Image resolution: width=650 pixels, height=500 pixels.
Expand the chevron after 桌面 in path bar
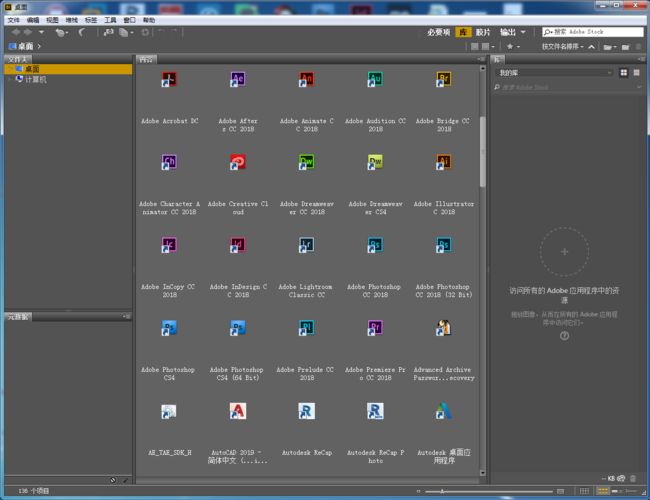pyautogui.click(x=39, y=46)
